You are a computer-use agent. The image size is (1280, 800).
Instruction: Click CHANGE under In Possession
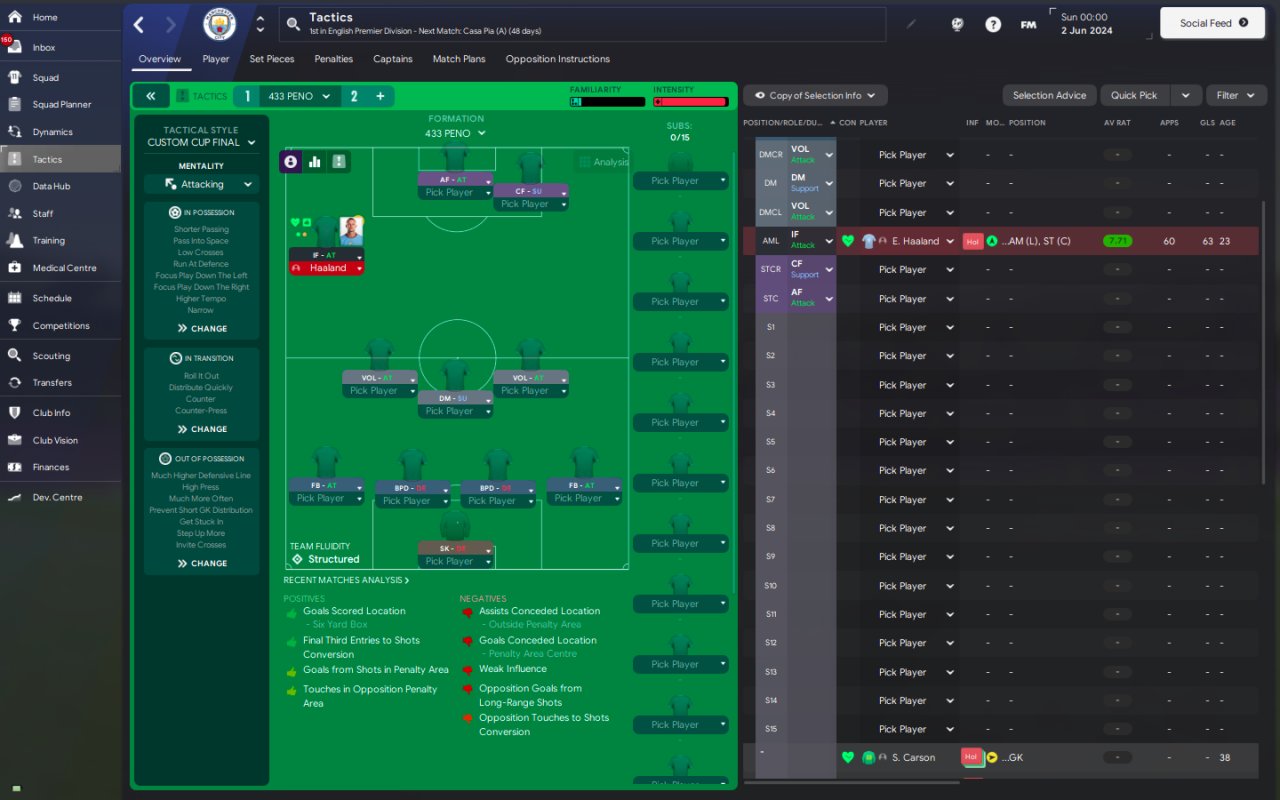tap(202, 328)
